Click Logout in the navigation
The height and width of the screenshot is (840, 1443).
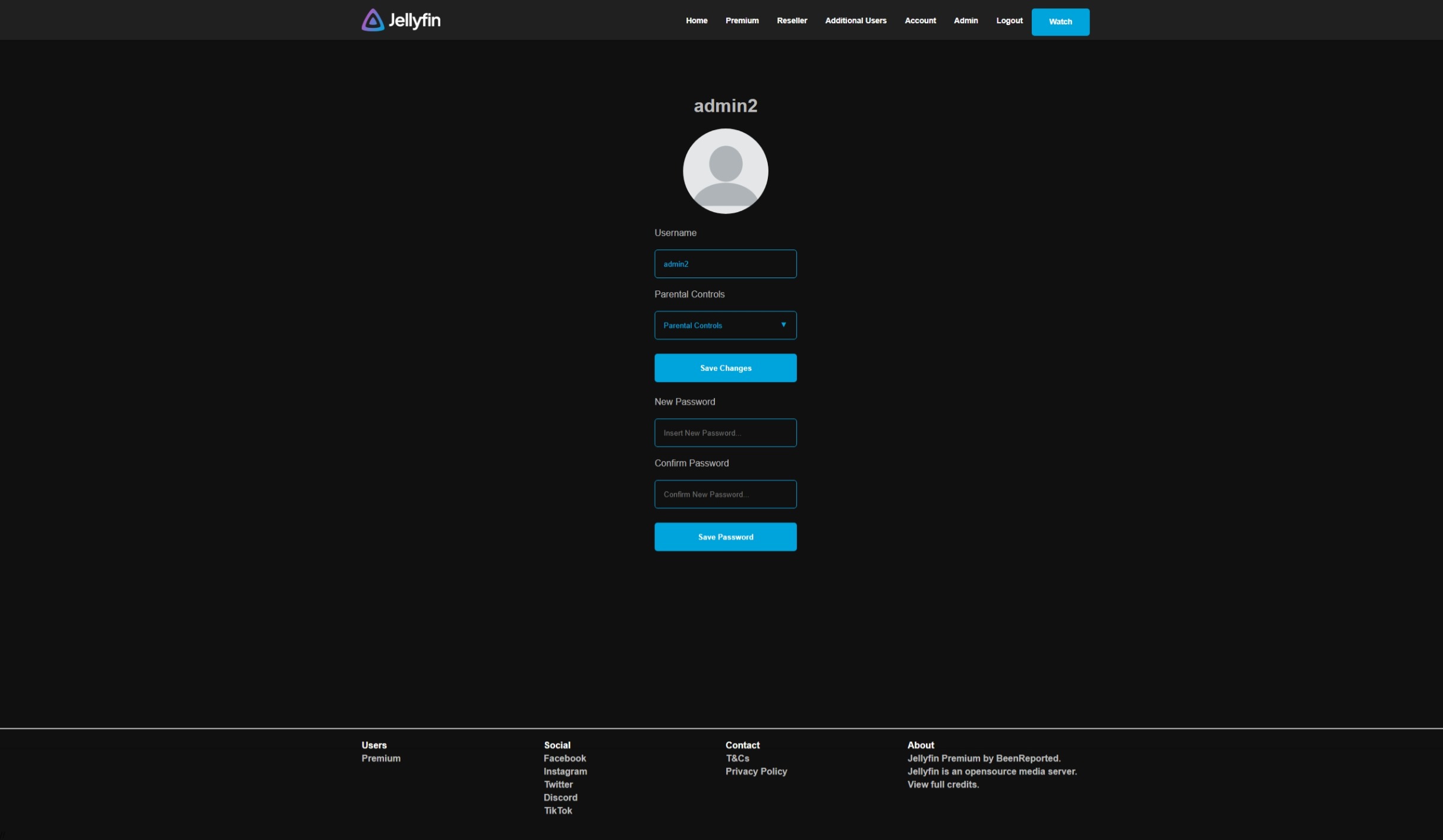point(1009,21)
